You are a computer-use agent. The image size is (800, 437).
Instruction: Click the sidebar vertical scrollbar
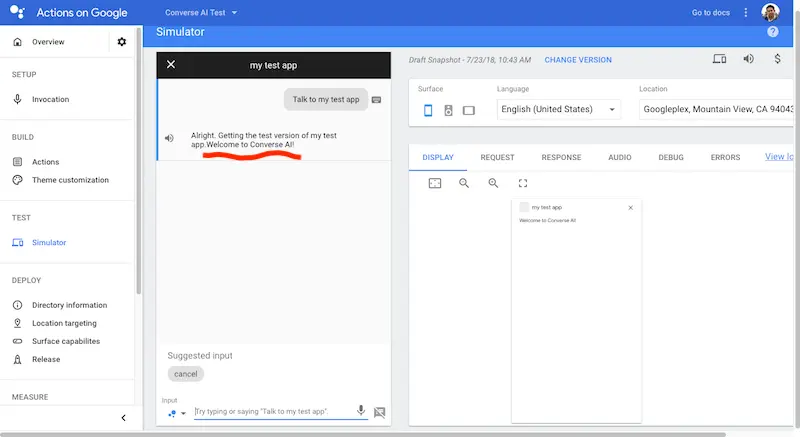[x=139, y=161]
